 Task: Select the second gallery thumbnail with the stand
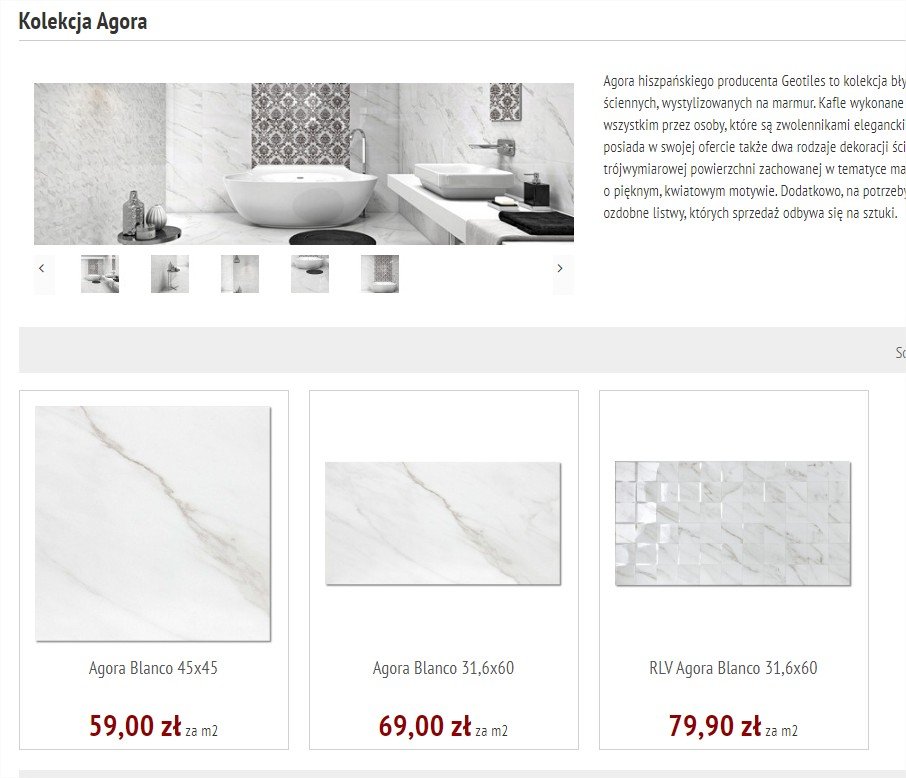[170, 274]
